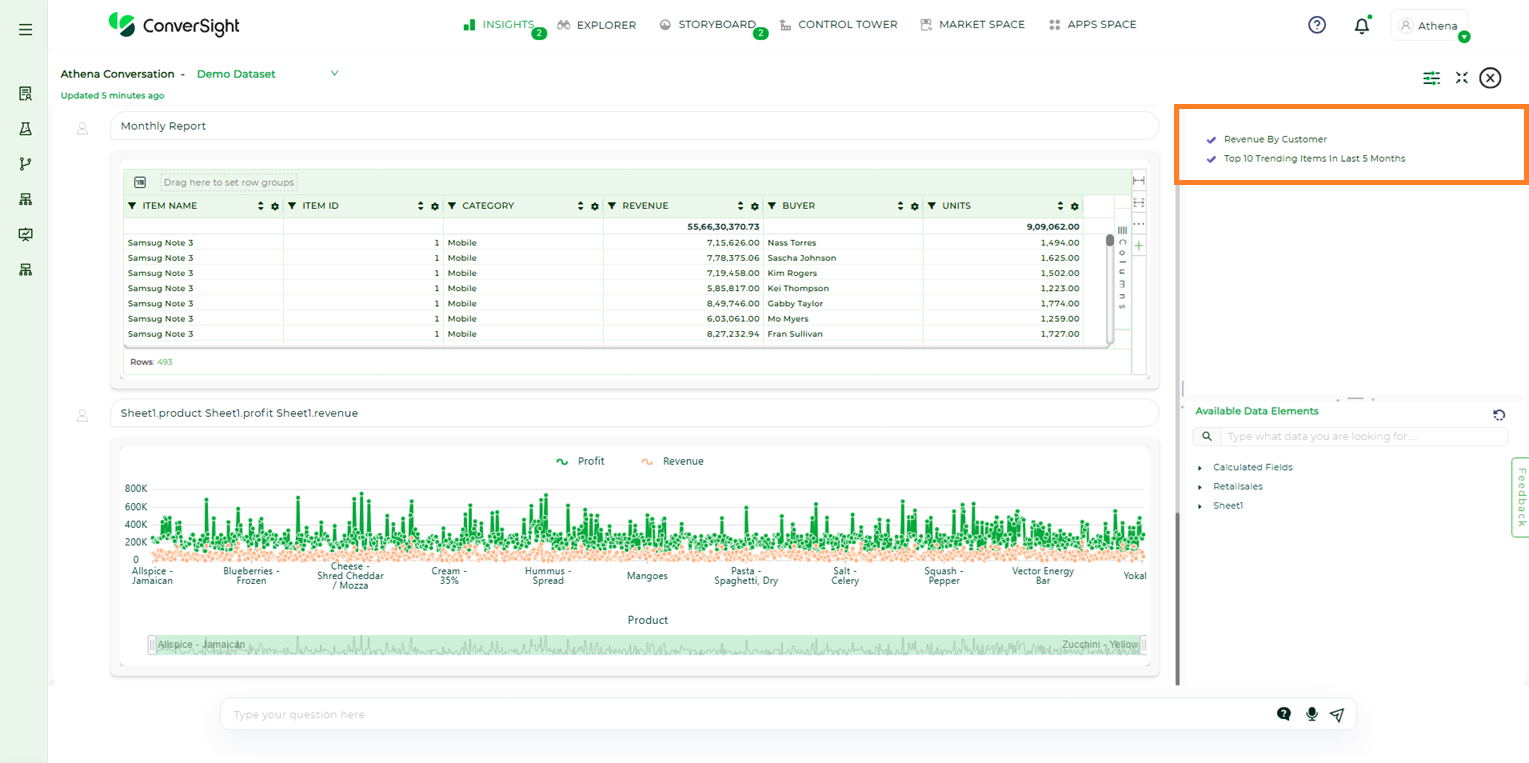This screenshot has width=1529, height=763.
Task: Click the chart range slider left handle
Action: click(x=152, y=645)
